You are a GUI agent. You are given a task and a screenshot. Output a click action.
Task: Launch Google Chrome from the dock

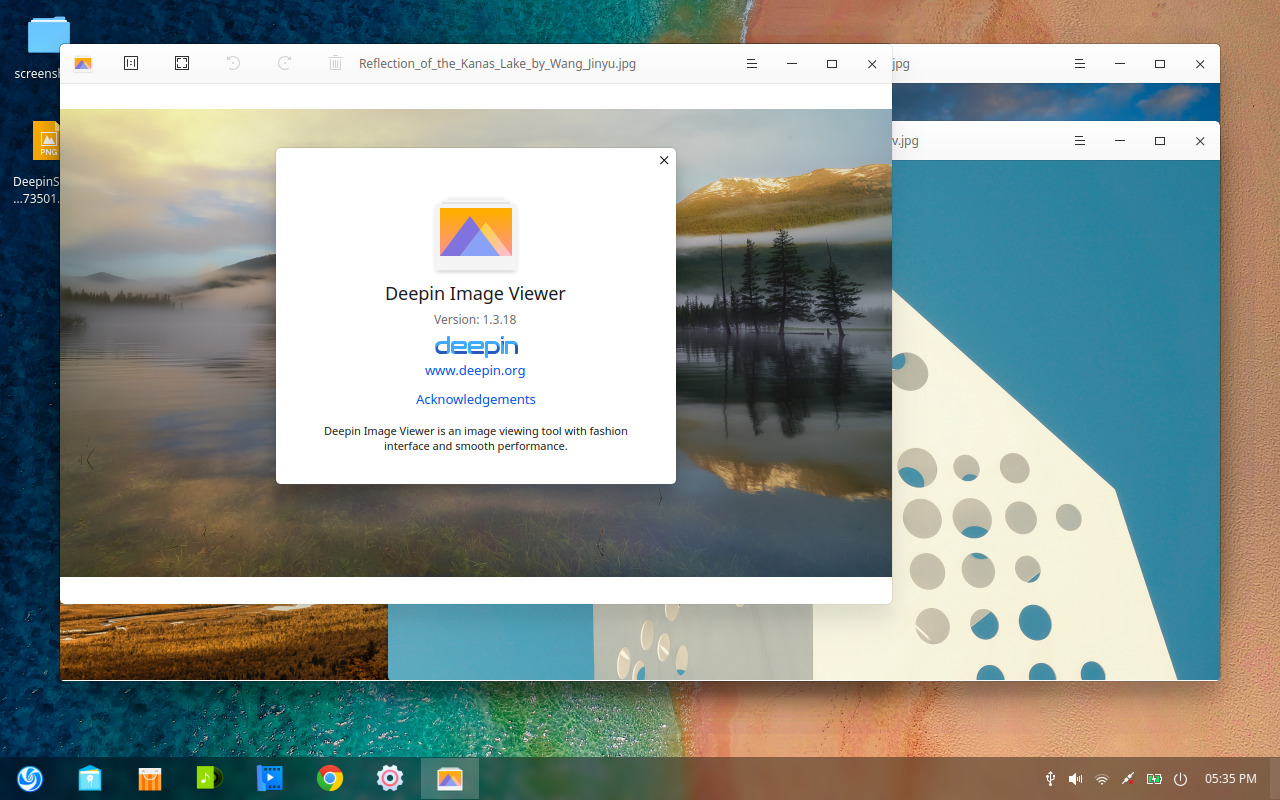point(329,778)
